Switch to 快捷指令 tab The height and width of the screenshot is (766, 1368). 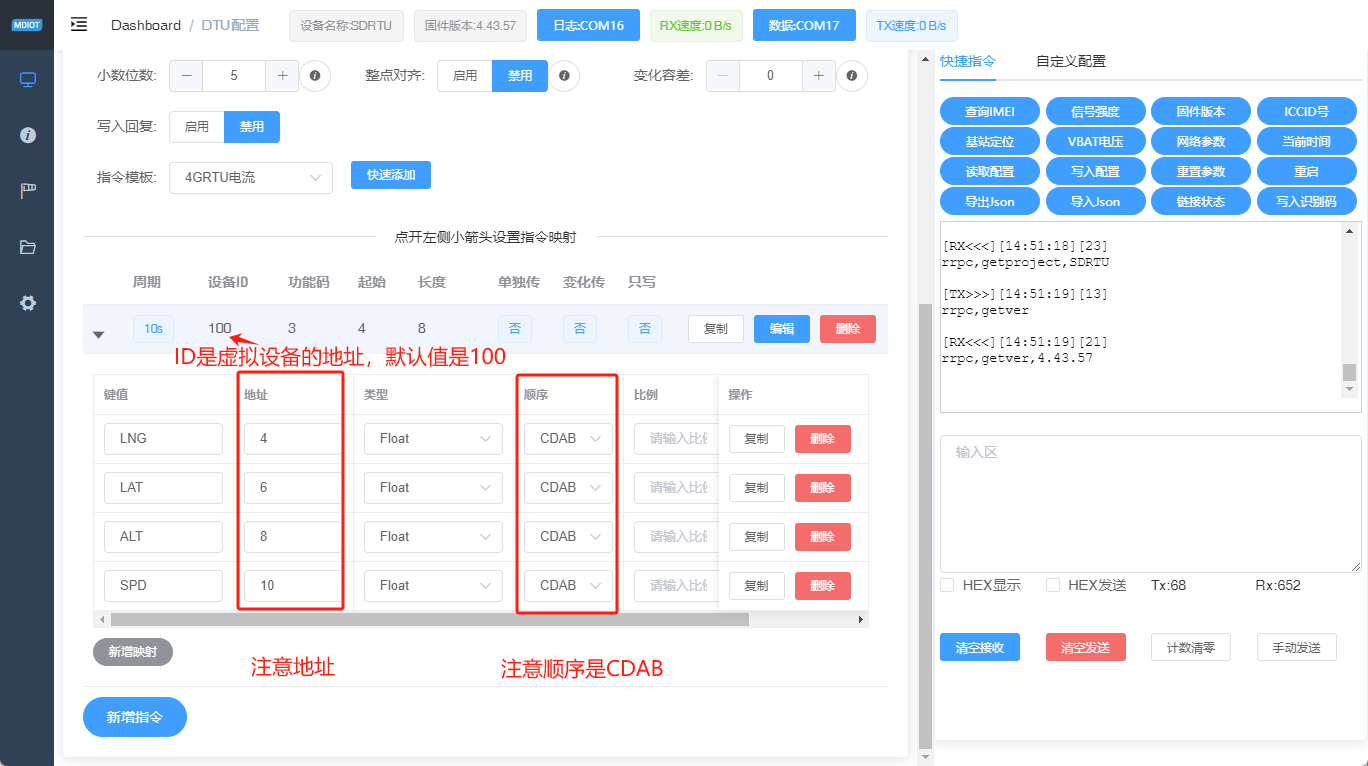[x=968, y=62]
